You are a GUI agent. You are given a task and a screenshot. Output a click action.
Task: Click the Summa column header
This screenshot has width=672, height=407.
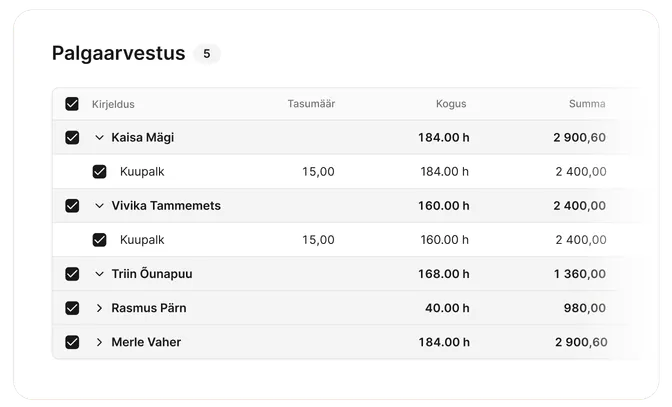tap(587, 104)
